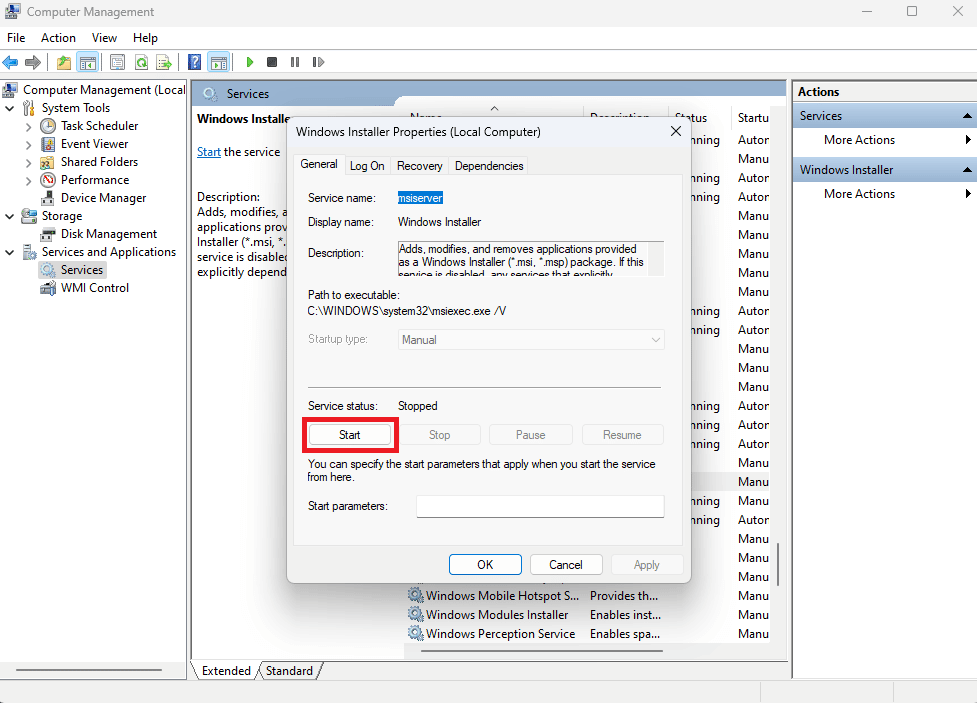Open the View menu
Screen dimensions: 977x703
104,38
